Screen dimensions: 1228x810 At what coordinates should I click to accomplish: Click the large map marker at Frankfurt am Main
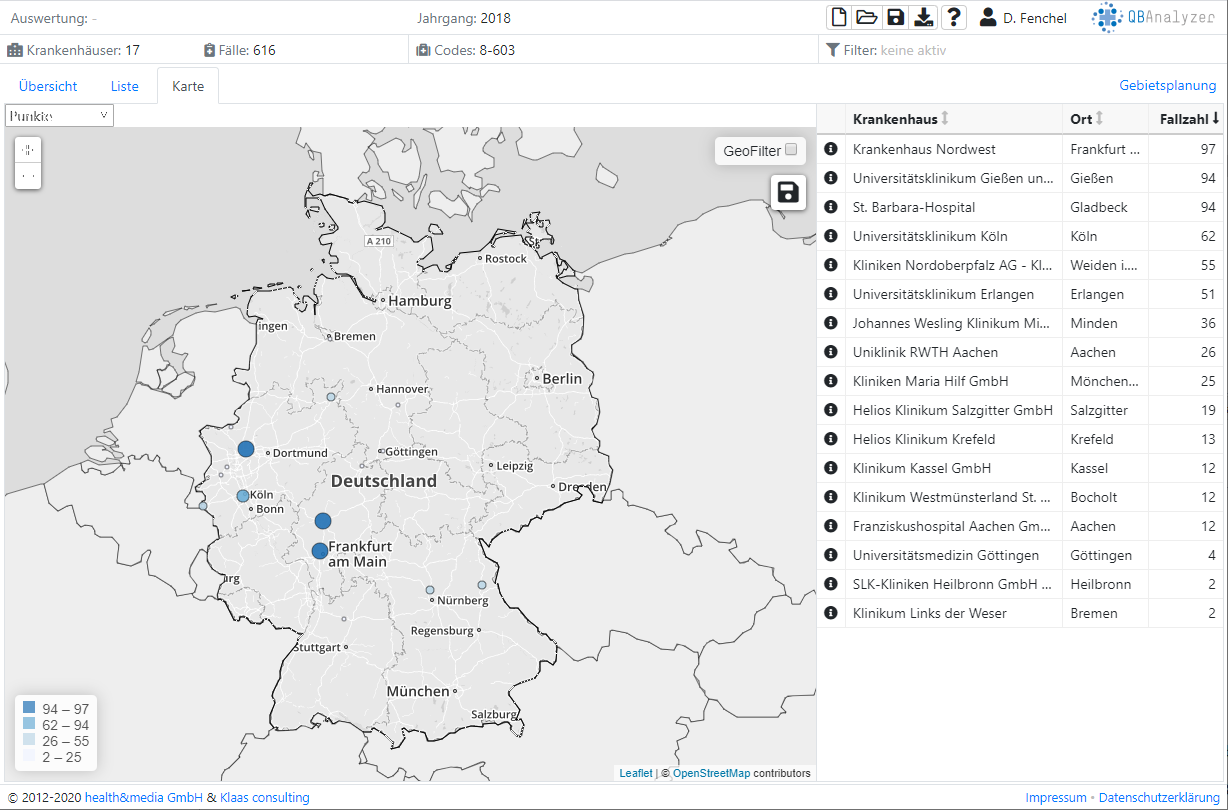tap(320, 551)
